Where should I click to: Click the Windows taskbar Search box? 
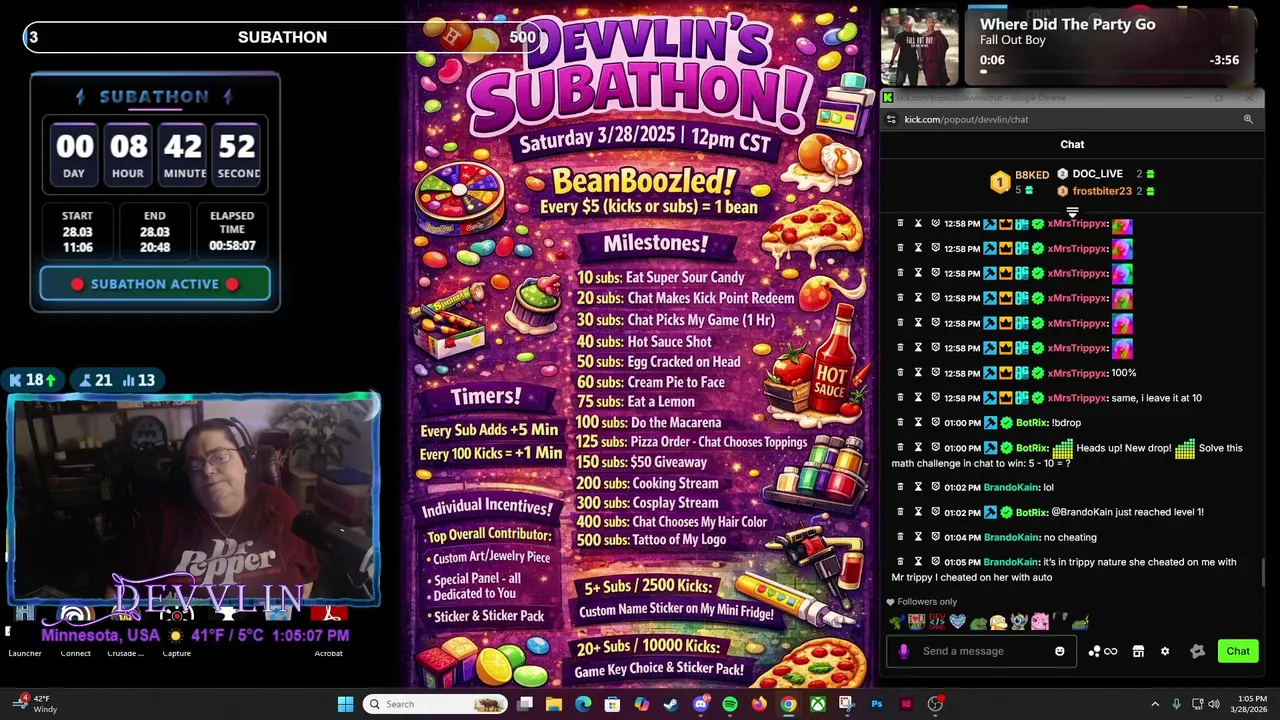point(436,704)
